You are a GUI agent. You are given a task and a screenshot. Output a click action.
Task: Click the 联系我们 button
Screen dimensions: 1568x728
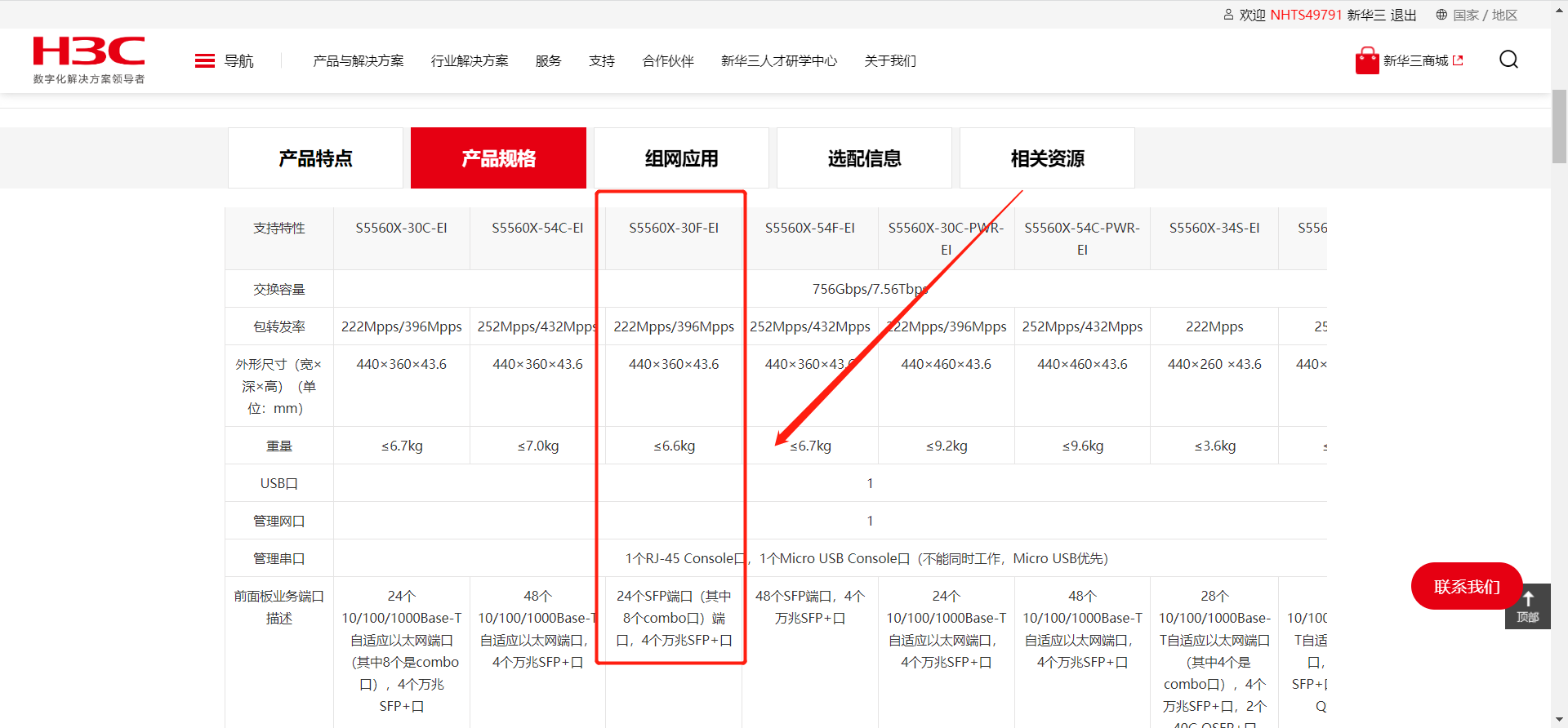coord(1467,586)
